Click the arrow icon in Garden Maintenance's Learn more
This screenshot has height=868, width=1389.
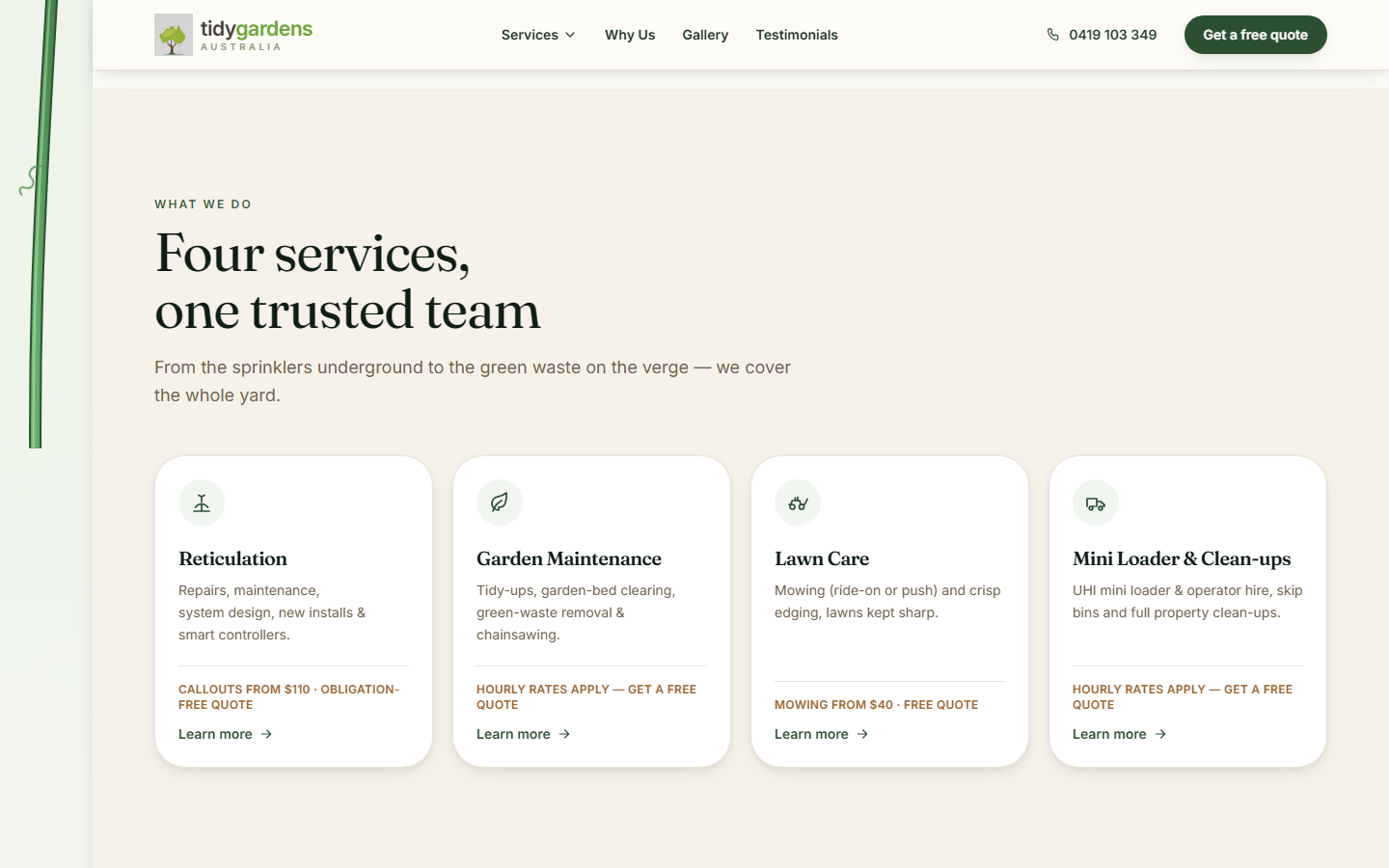(x=564, y=734)
